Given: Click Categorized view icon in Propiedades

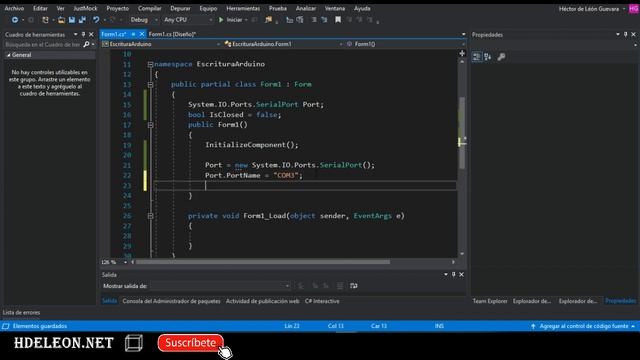Looking at the screenshot, I should pos(477,57).
